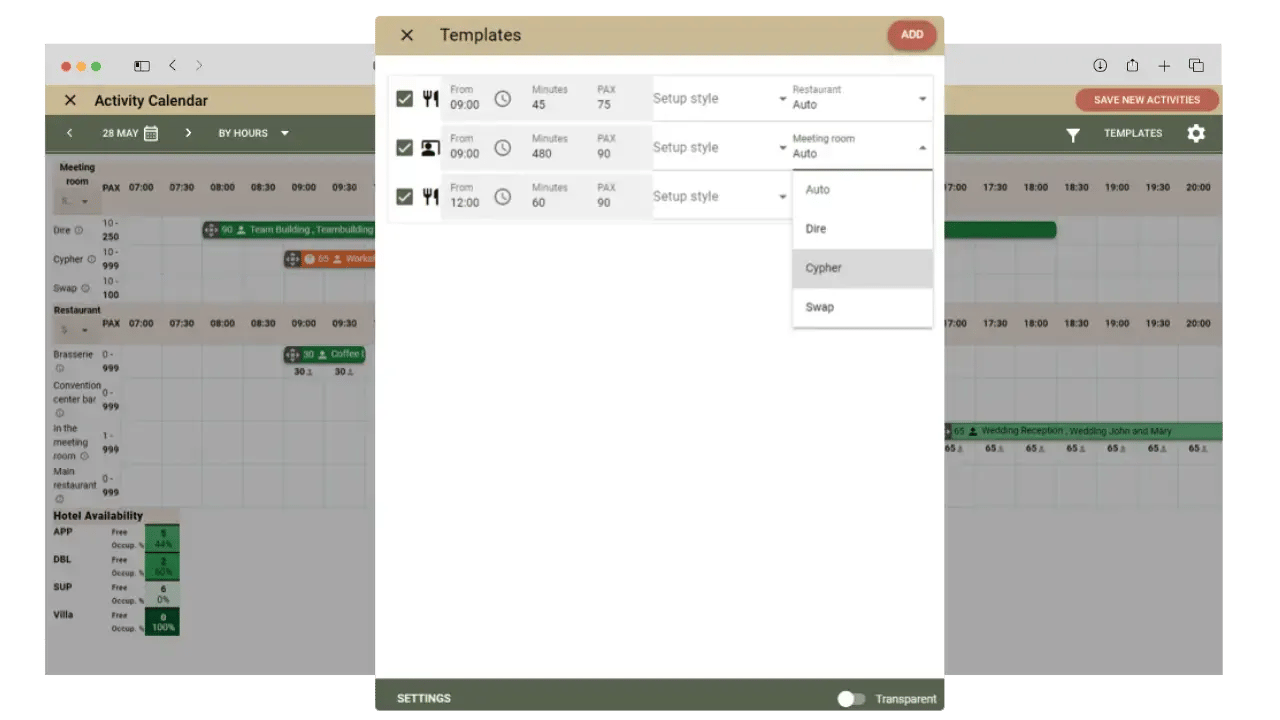Click the ADD button in Templates

pos(912,35)
